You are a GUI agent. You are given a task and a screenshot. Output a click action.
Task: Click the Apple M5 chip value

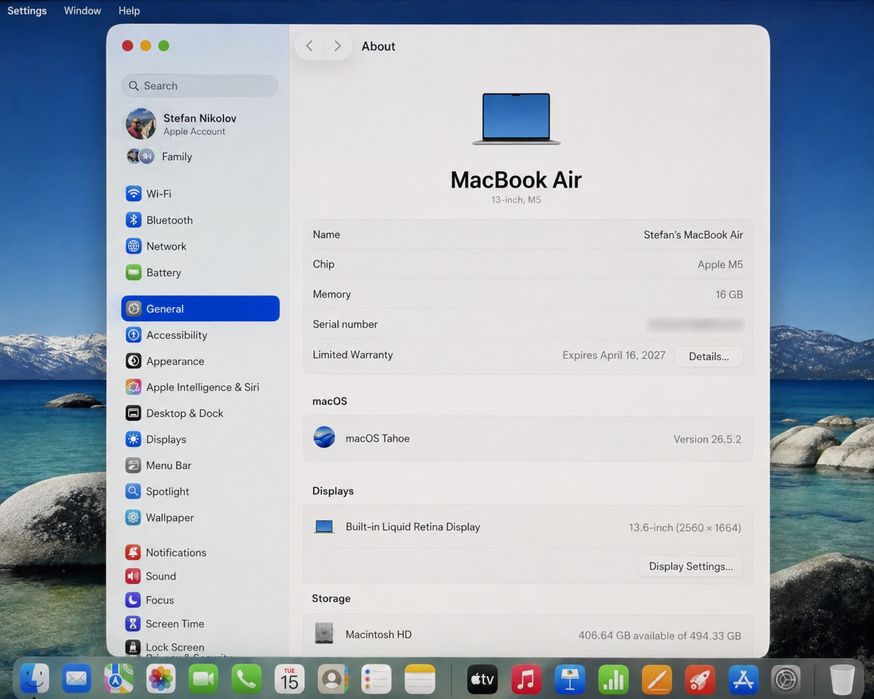(720, 265)
